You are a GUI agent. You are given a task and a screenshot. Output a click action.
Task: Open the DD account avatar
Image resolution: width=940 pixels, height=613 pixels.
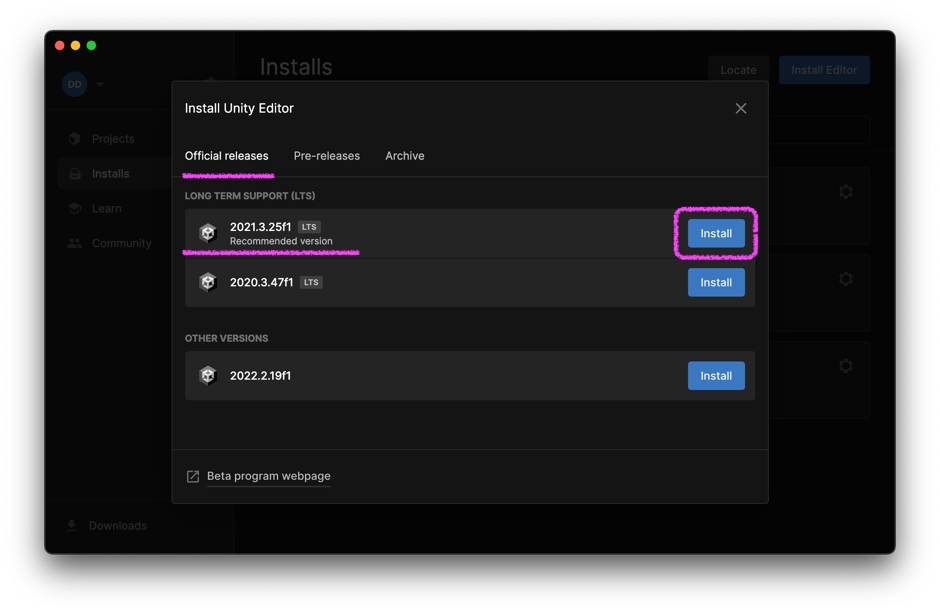(x=75, y=84)
